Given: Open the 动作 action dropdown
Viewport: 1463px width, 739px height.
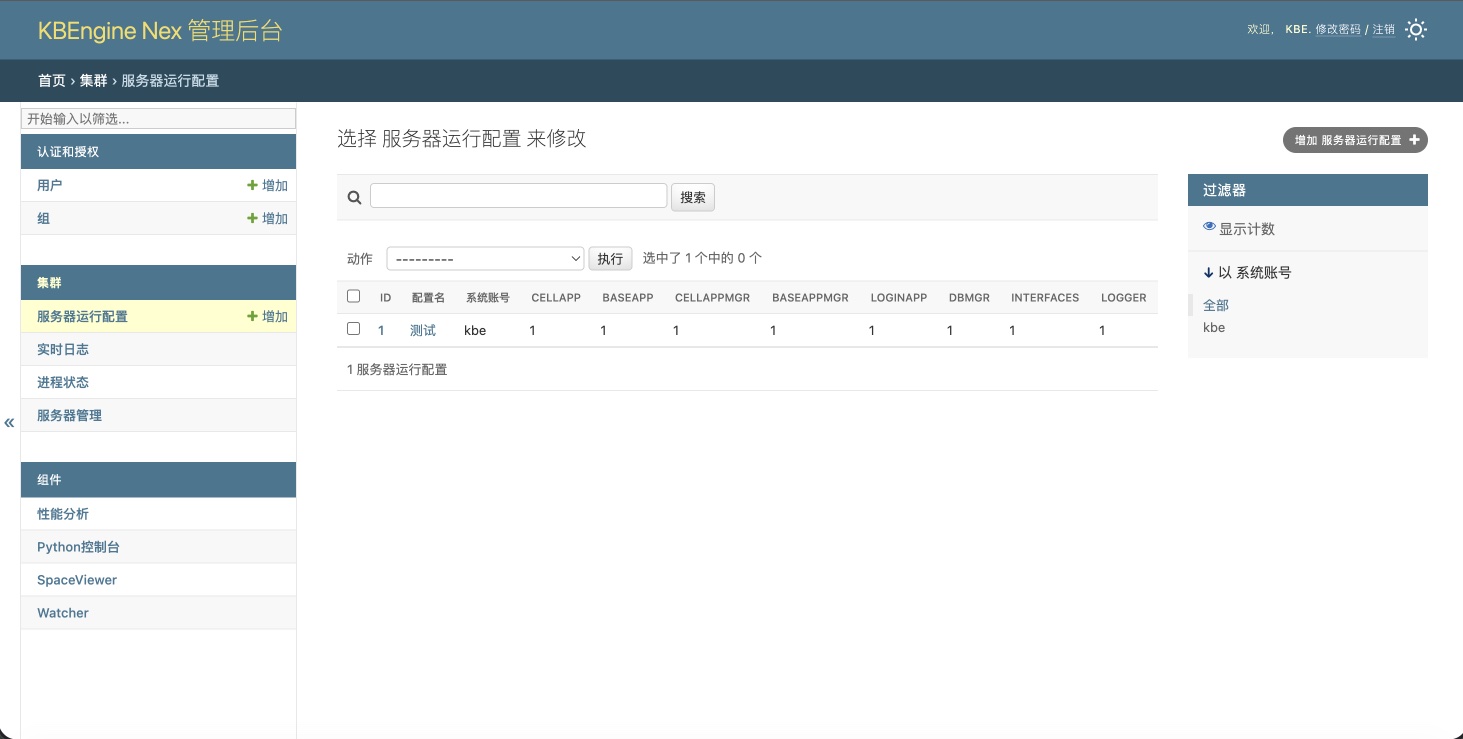Looking at the screenshot, I should click(x=485, y=259).
